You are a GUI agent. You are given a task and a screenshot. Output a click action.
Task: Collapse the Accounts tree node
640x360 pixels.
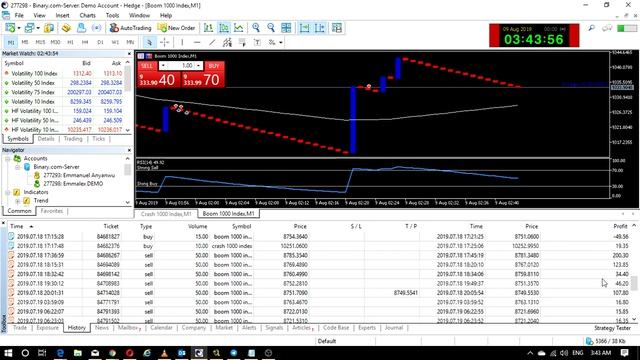(x=8, y=158)
